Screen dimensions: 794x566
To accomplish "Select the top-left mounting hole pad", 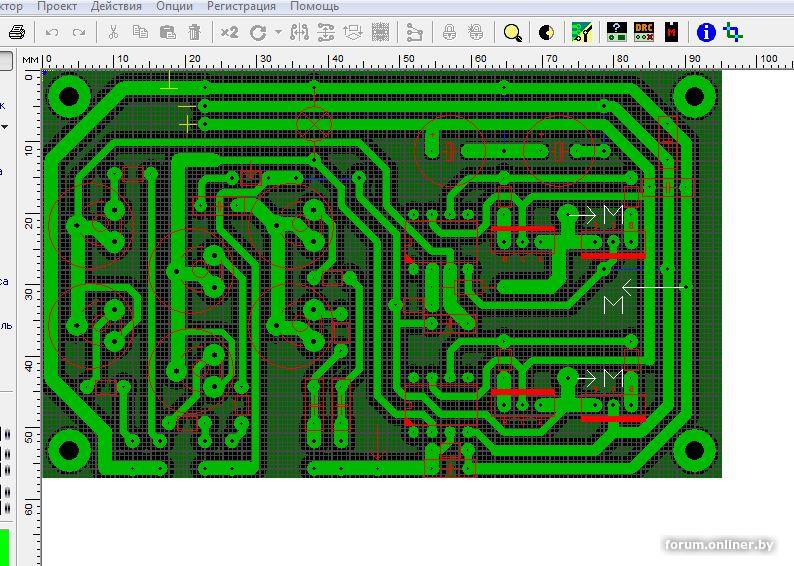I will [69, 96].
